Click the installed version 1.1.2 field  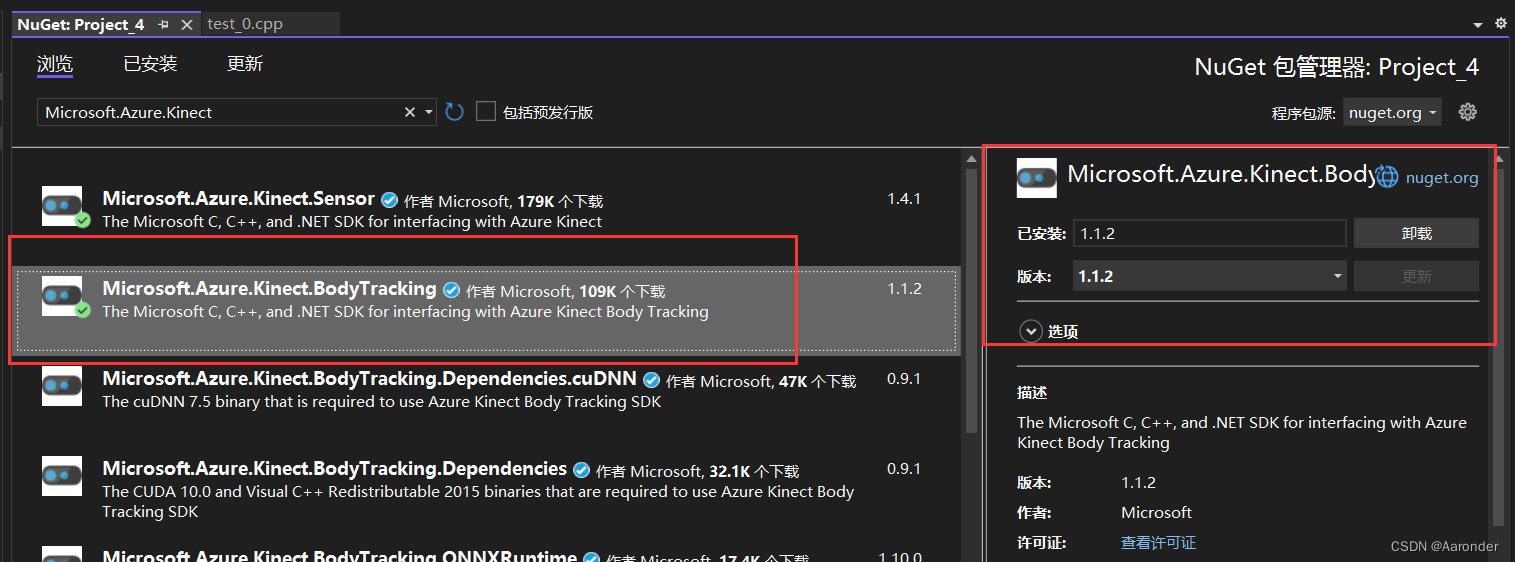click(x=1210, y=233)
